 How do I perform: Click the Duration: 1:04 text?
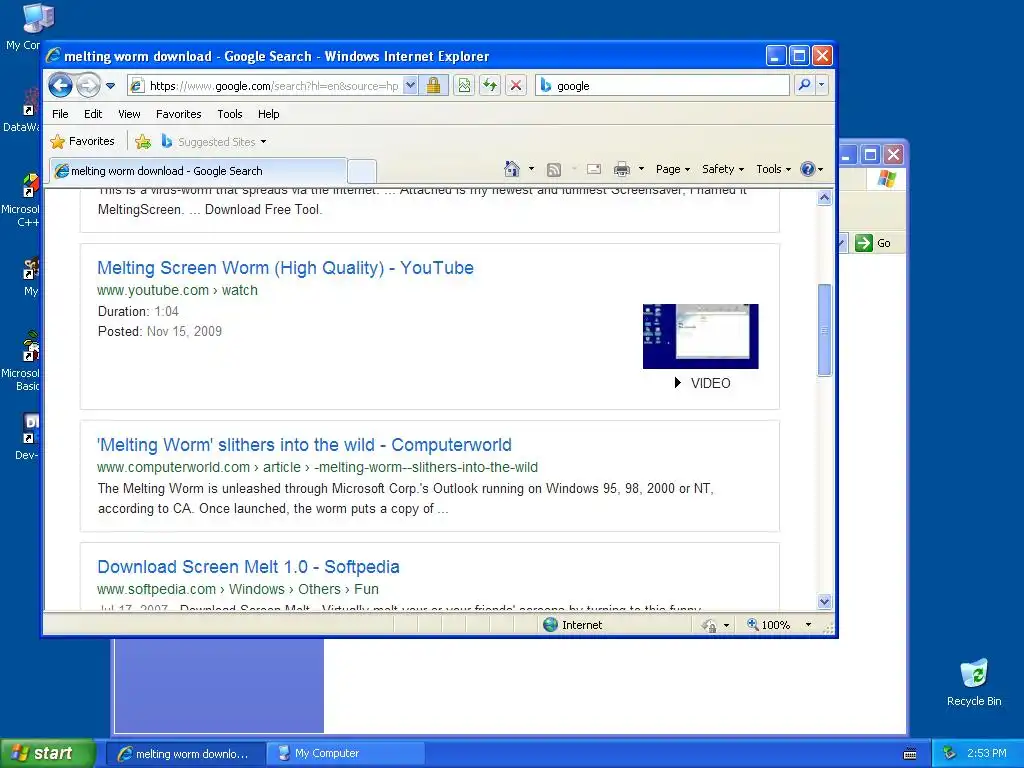pos(138,312)
